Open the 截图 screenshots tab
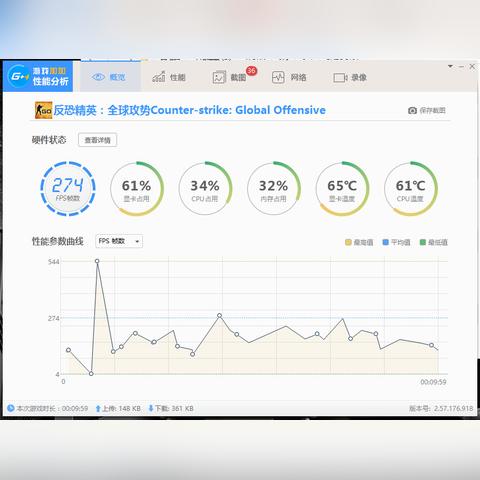Viewport: 480px width, 480px height. (229, 77)
